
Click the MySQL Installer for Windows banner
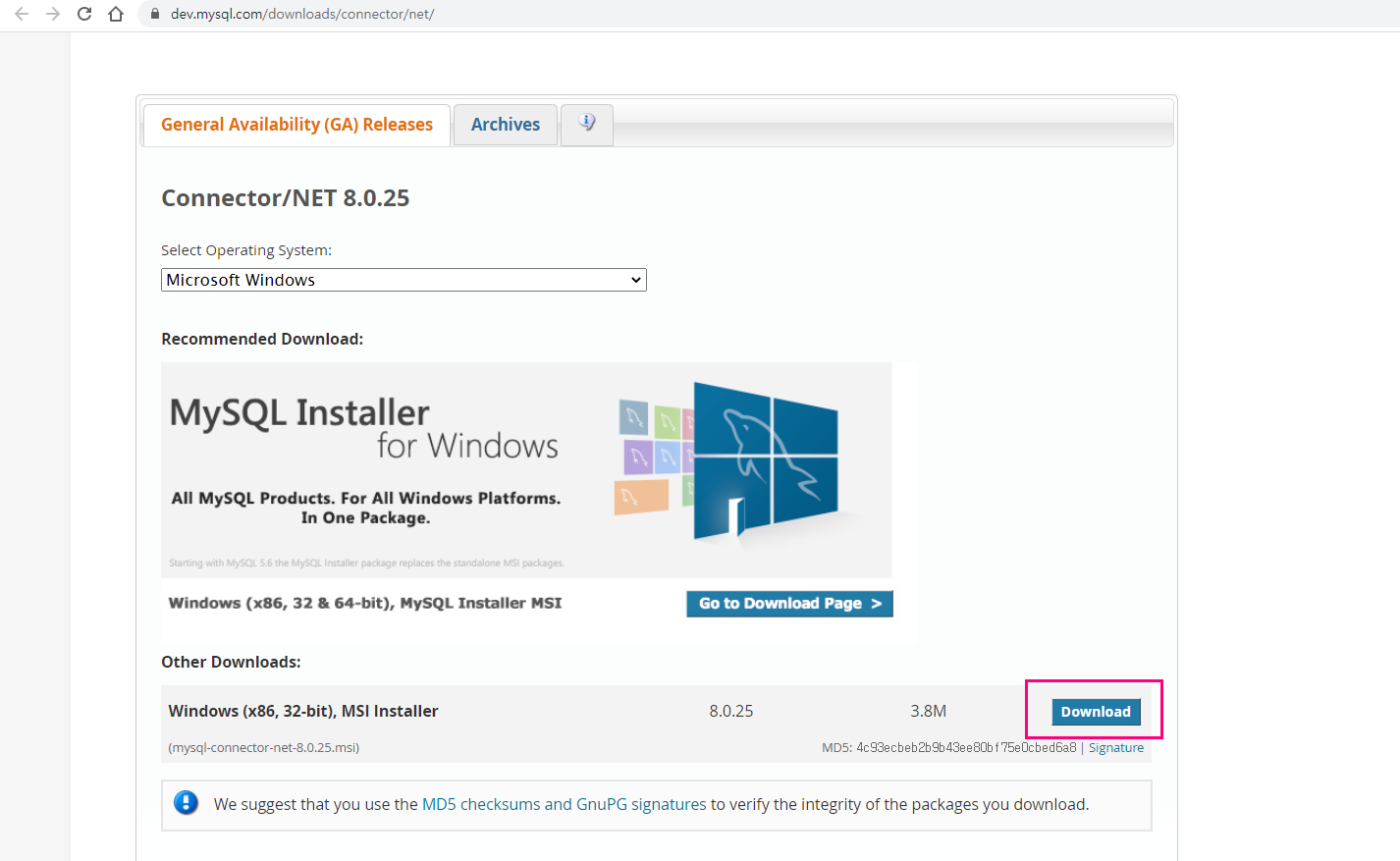click(x=526, y=470)
